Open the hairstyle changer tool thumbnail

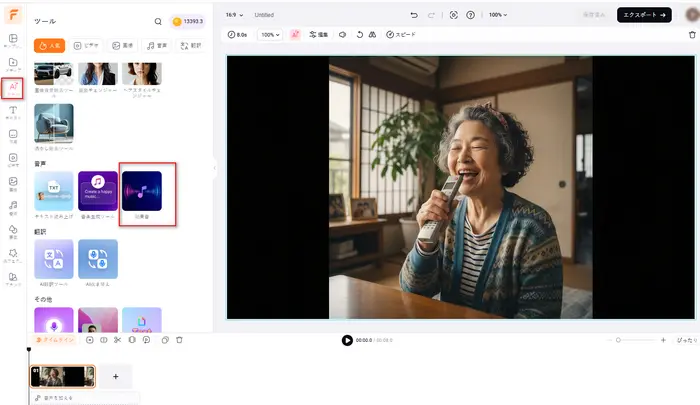tap(142, 74)
